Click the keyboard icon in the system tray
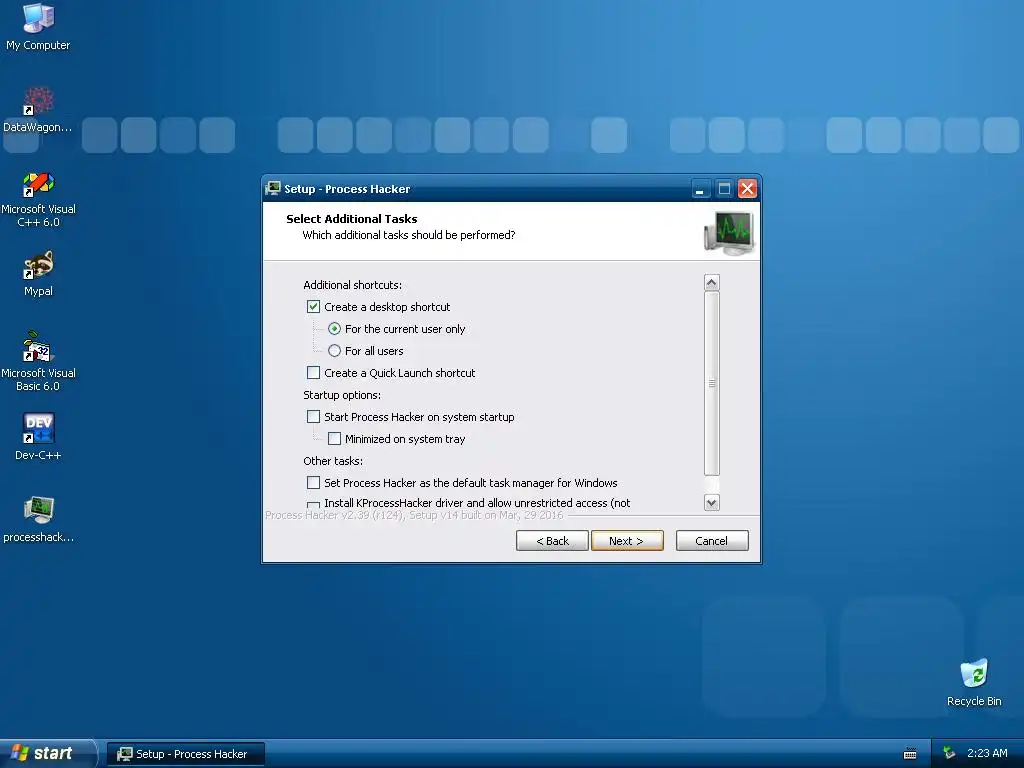The image size is (1024, 768). point(910,754)
